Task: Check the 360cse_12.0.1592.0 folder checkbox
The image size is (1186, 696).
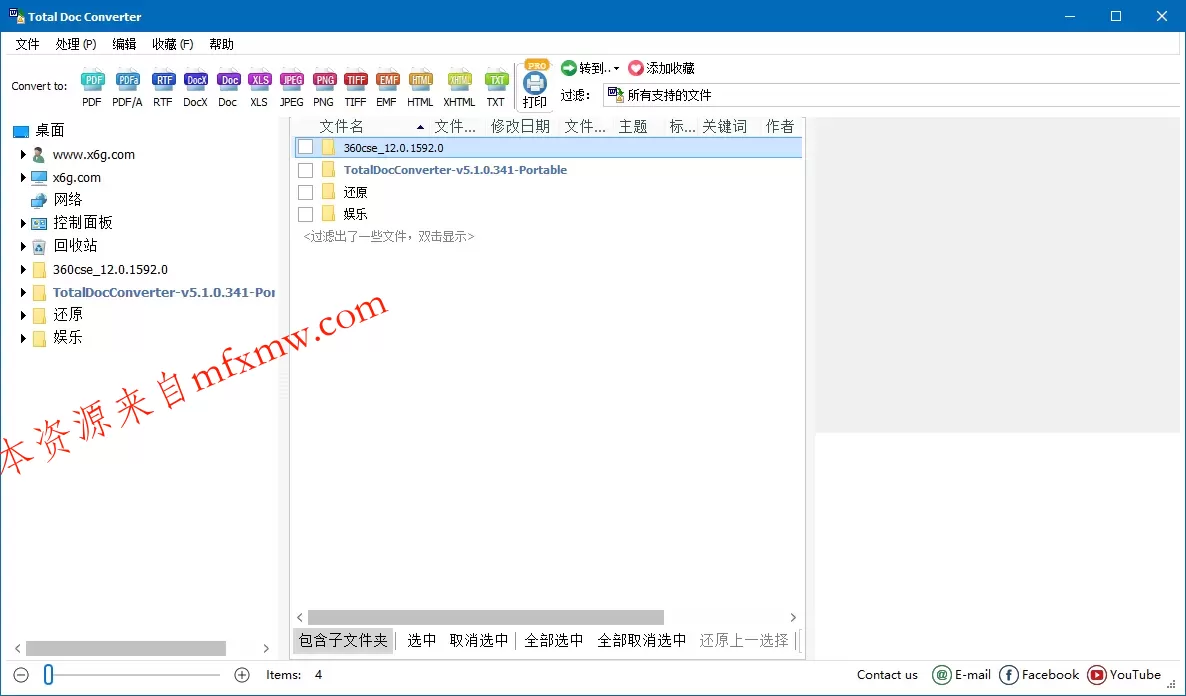Action: coord(306,148)
